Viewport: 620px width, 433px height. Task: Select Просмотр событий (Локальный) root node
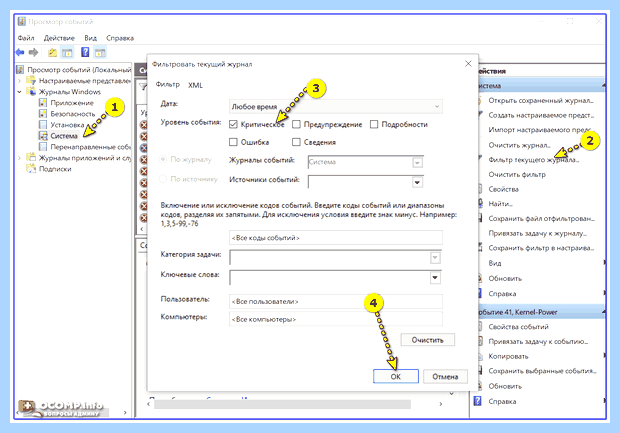79,70
